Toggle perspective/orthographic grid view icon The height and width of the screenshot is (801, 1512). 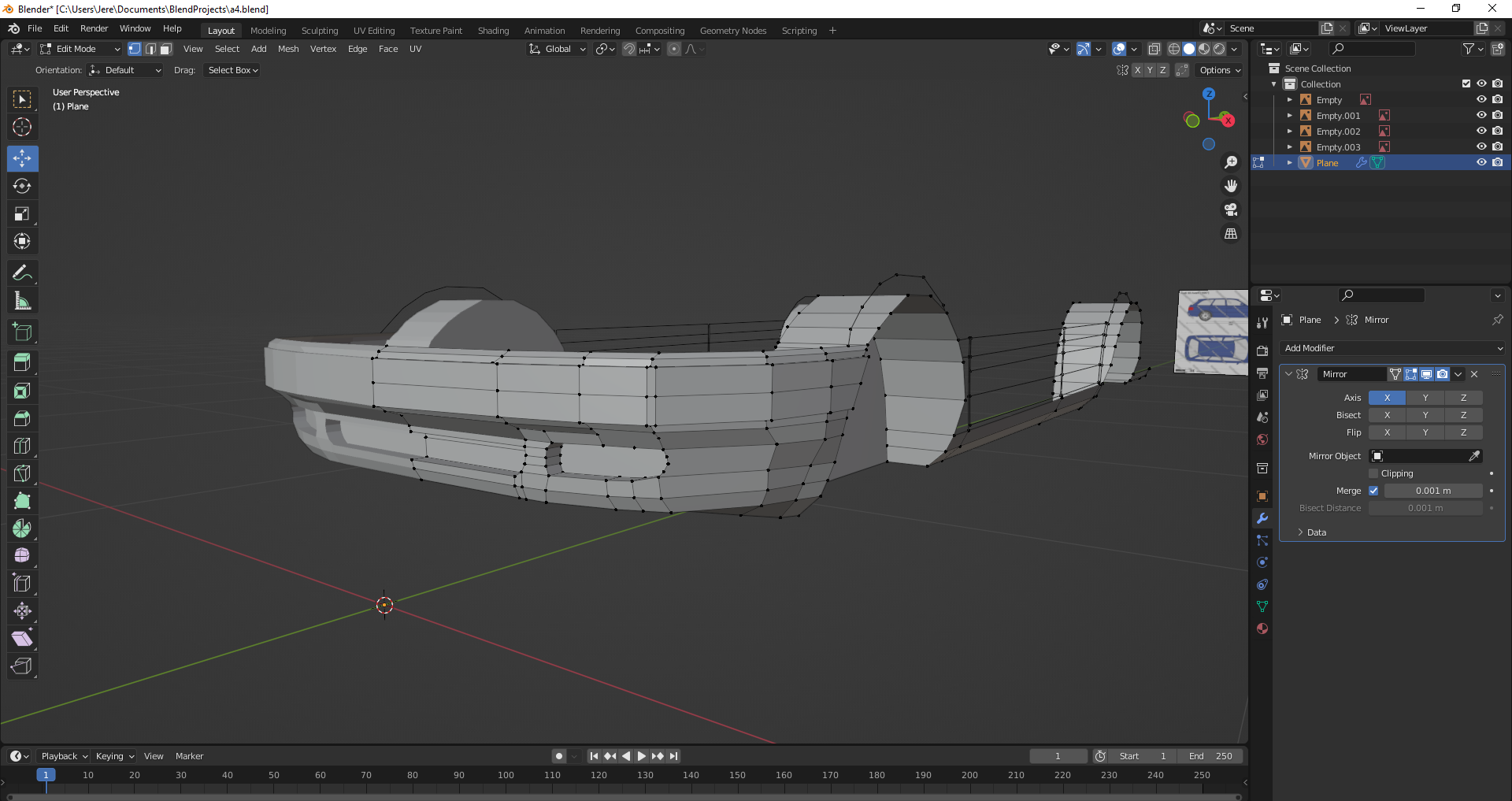1231,234
